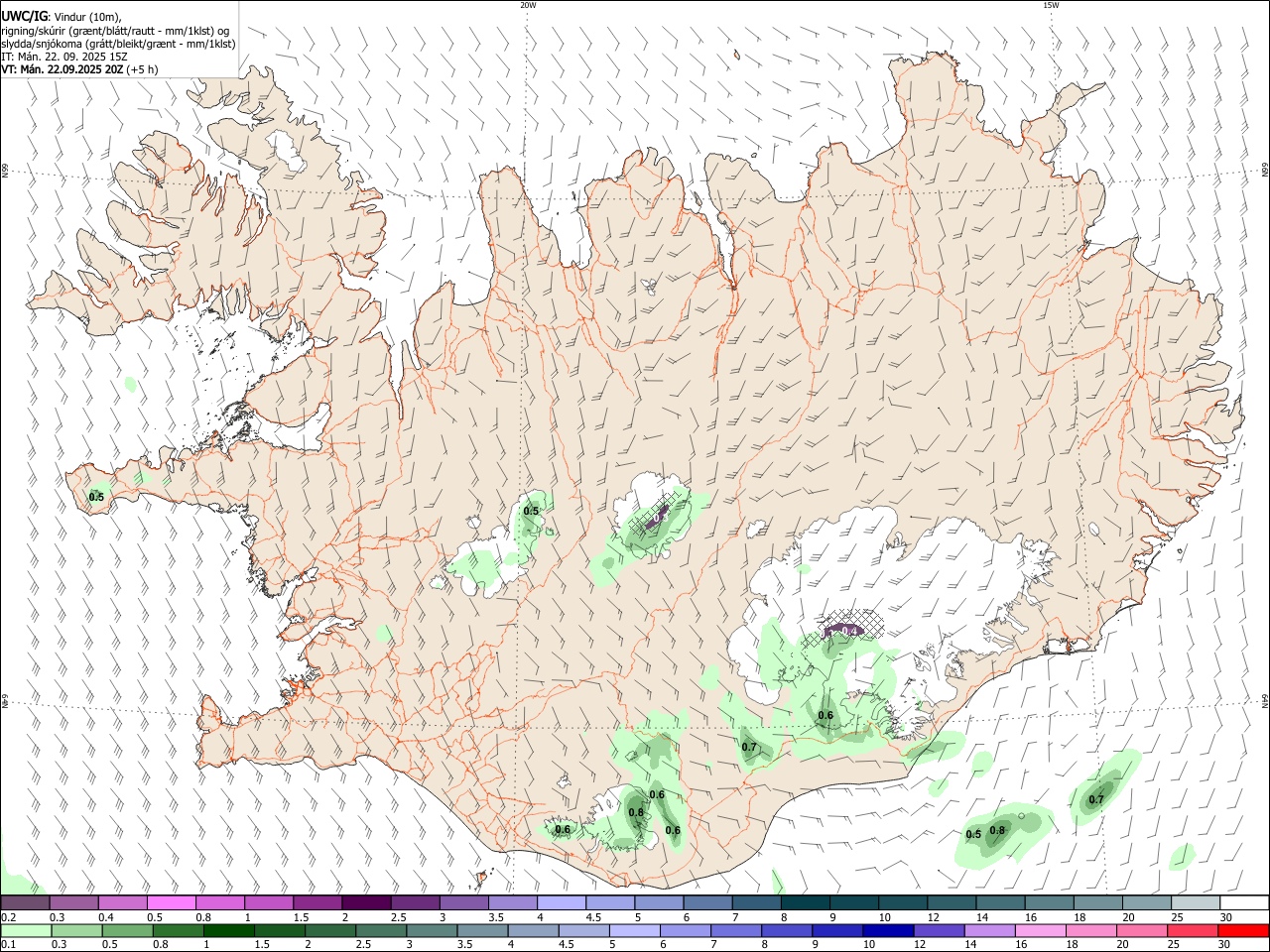This screenshot has width=1270, height=952.
Task: Click the 64N latitude label on the right edge
Action: click(x=1265, y=700)
